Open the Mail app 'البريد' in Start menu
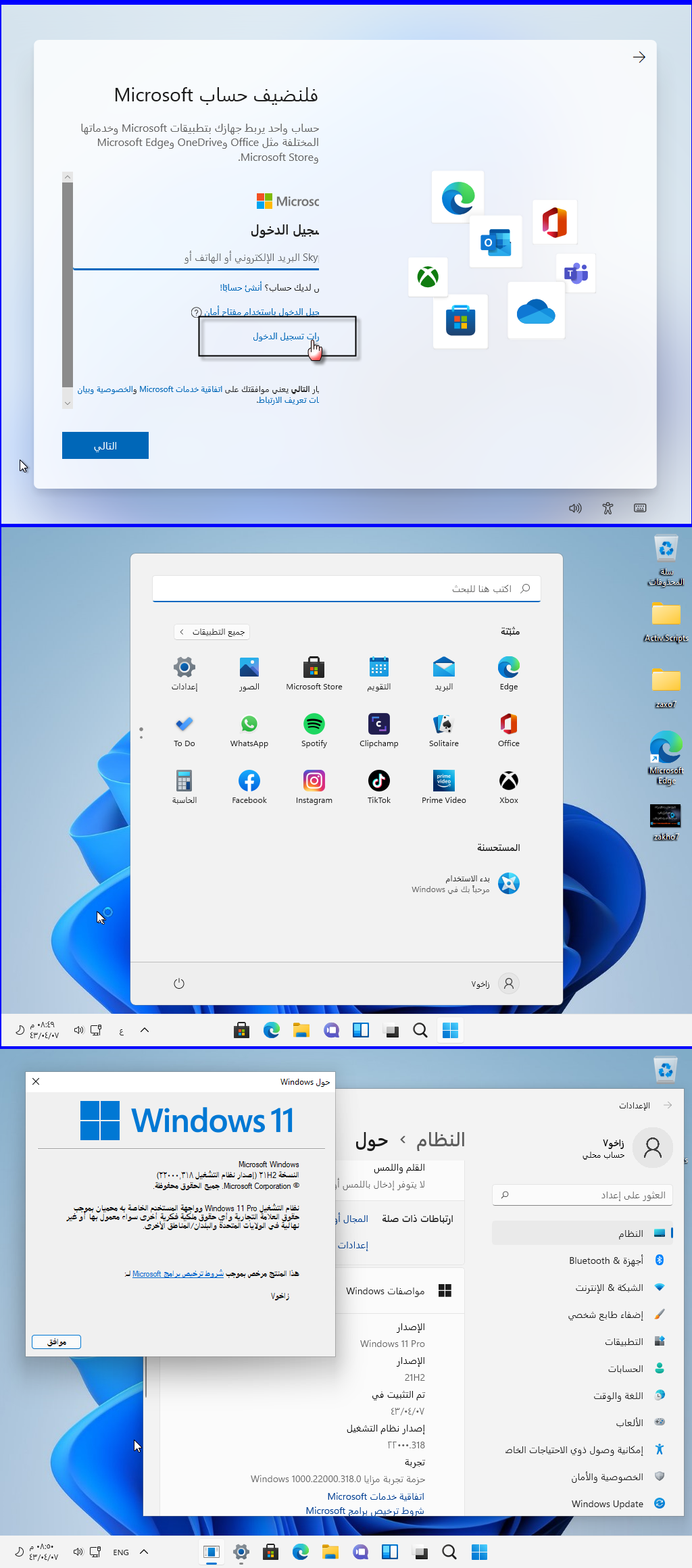 pos(444,674)
